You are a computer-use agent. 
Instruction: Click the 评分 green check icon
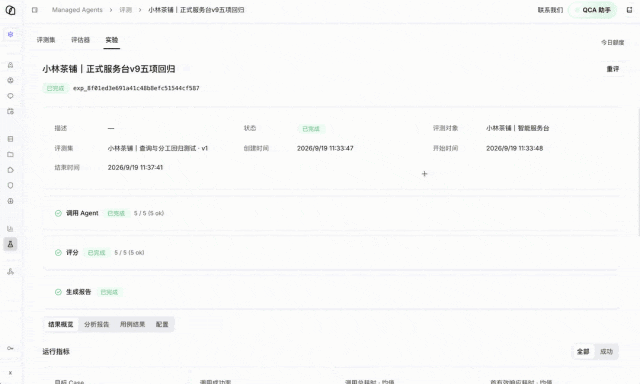pos(58,253)
